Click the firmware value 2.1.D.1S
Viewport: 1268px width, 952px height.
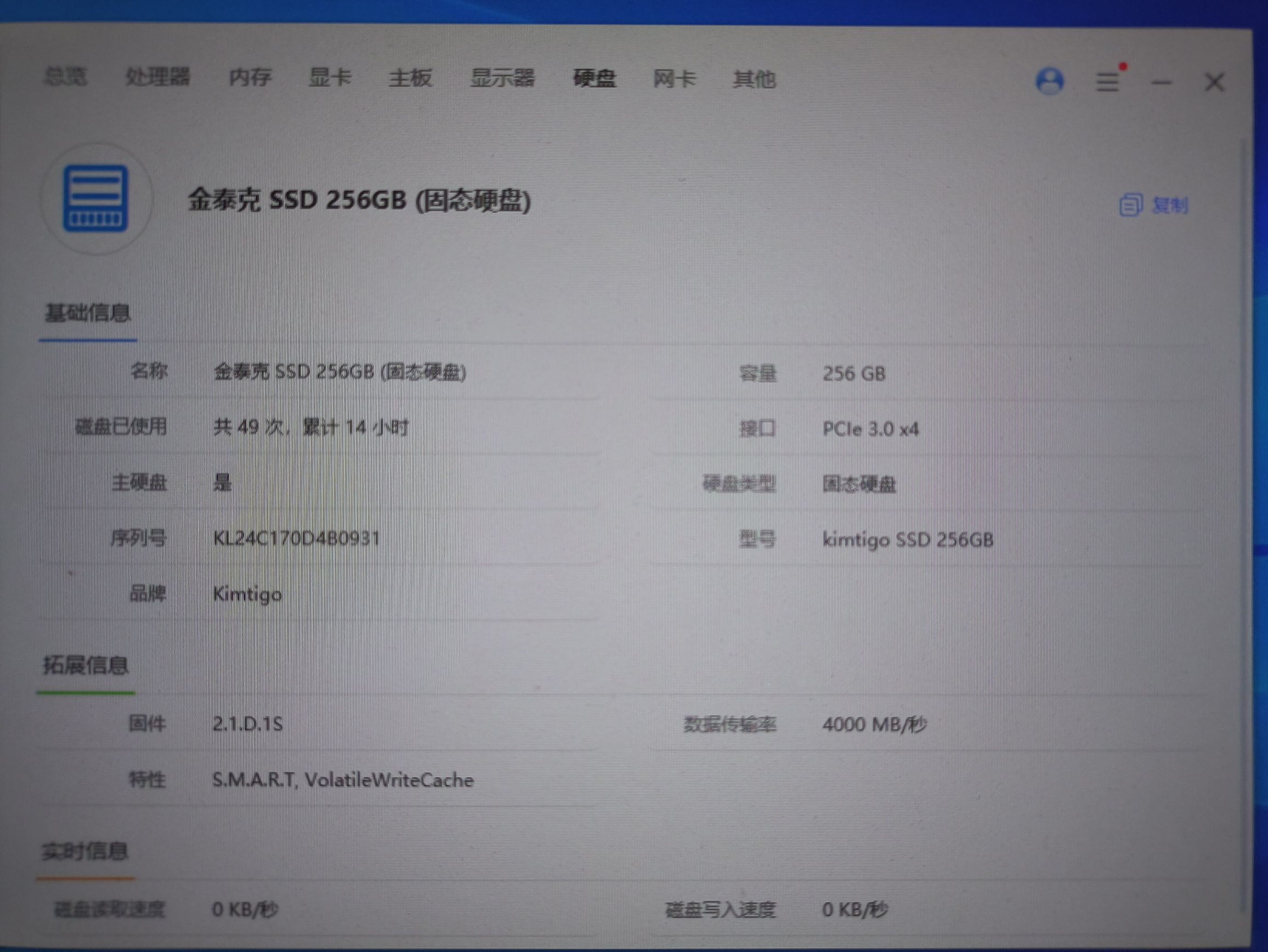tap(248, 724)
